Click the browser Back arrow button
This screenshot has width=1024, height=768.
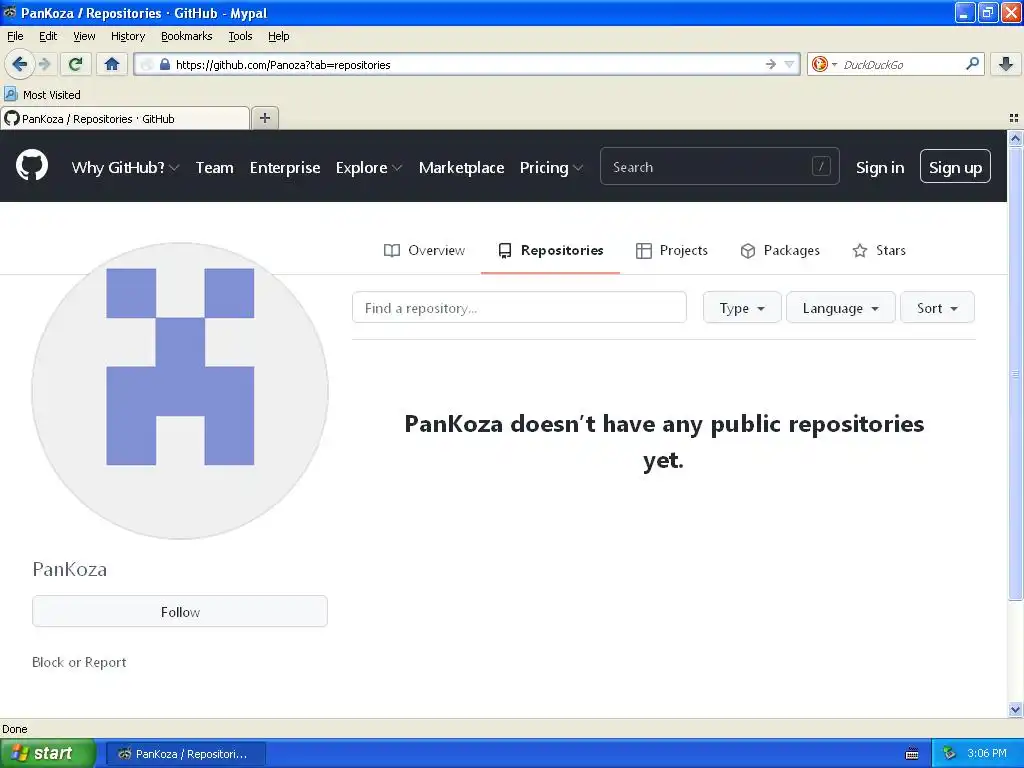20,64
